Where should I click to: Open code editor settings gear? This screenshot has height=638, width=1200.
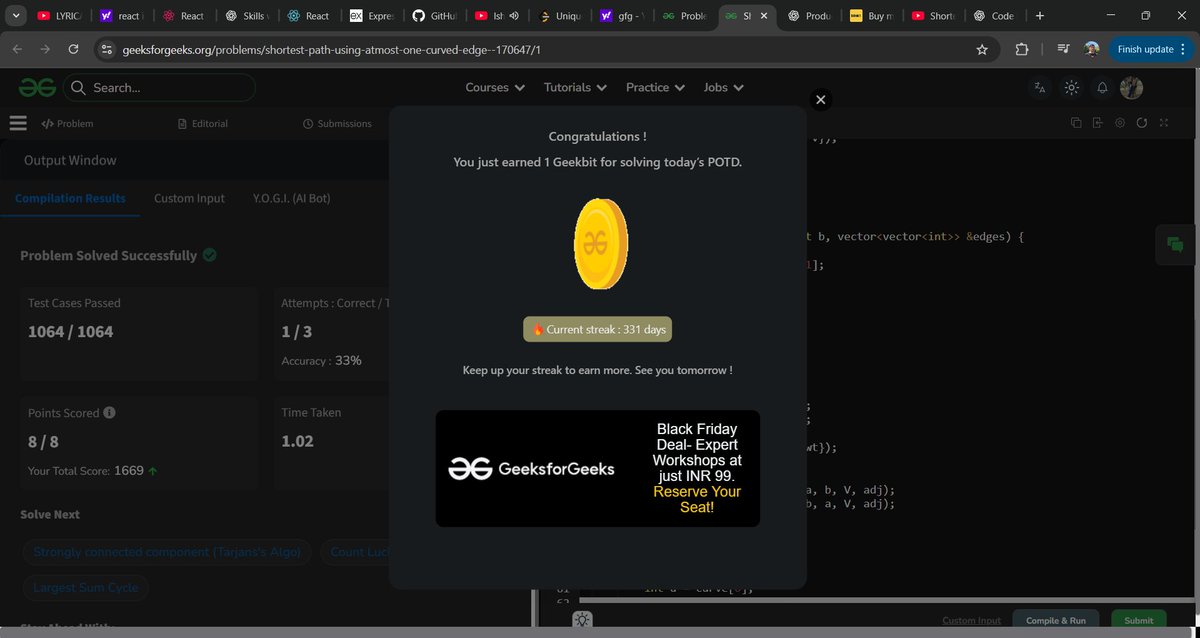tap(1120, 121)
